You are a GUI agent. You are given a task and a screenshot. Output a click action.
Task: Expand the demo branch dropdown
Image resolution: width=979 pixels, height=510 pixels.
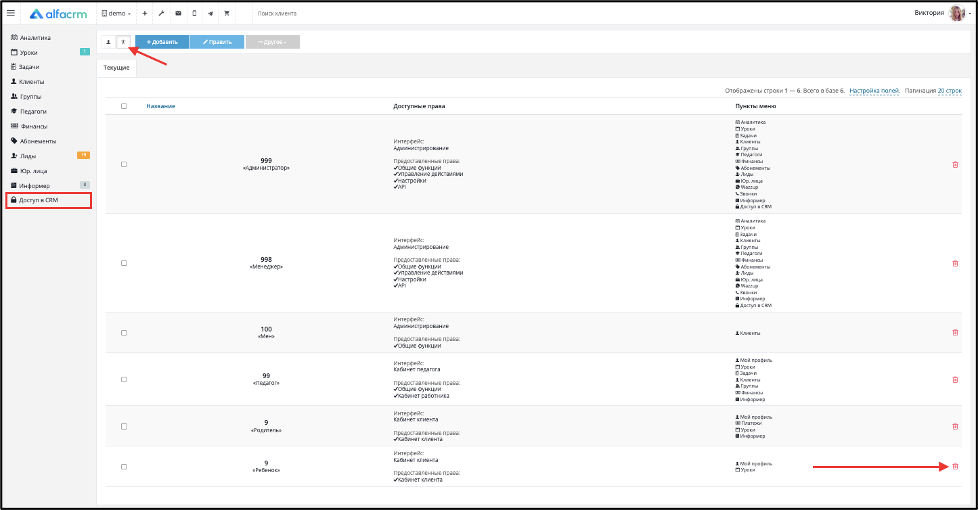pos(116,13)
